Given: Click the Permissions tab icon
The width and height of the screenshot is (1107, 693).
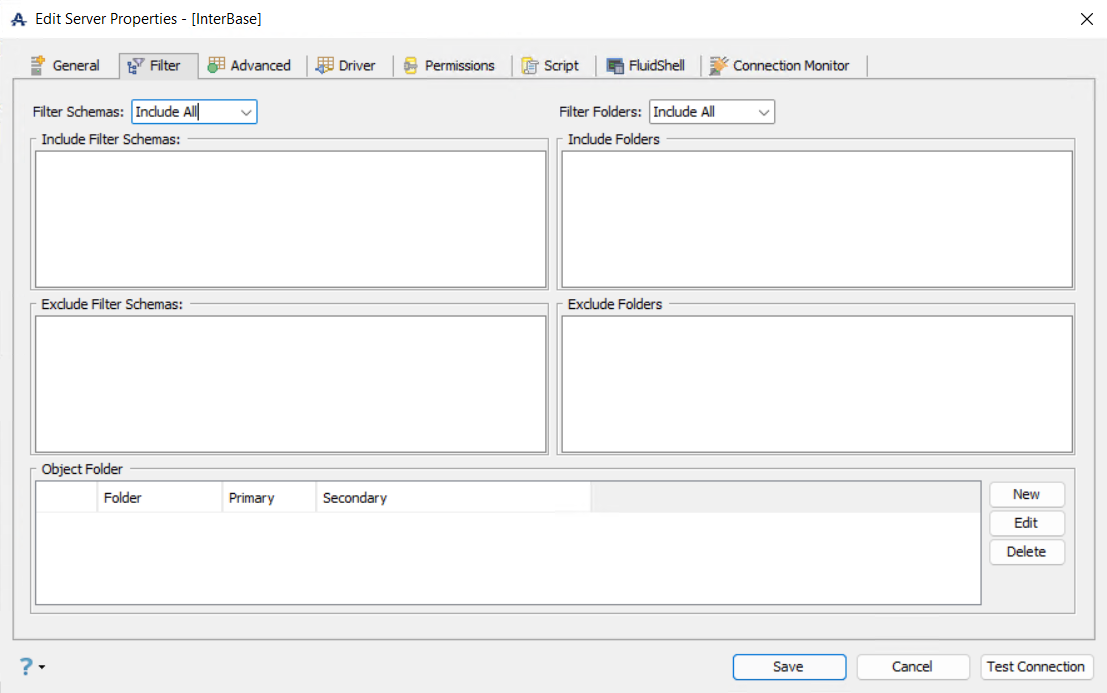Looking at the screenshot, I should (x=410, y=66).
